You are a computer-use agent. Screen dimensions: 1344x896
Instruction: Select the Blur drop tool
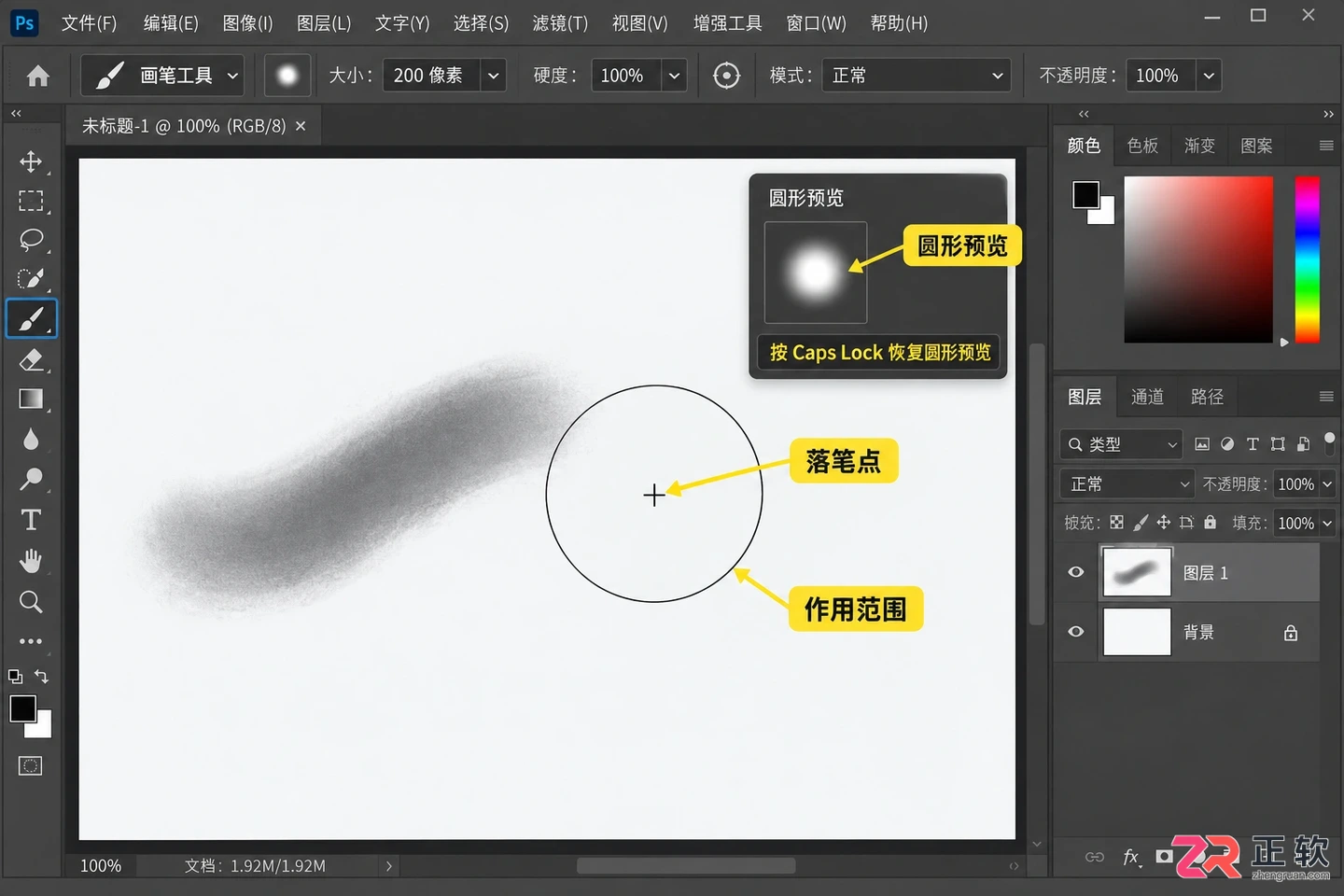point(31,440)
